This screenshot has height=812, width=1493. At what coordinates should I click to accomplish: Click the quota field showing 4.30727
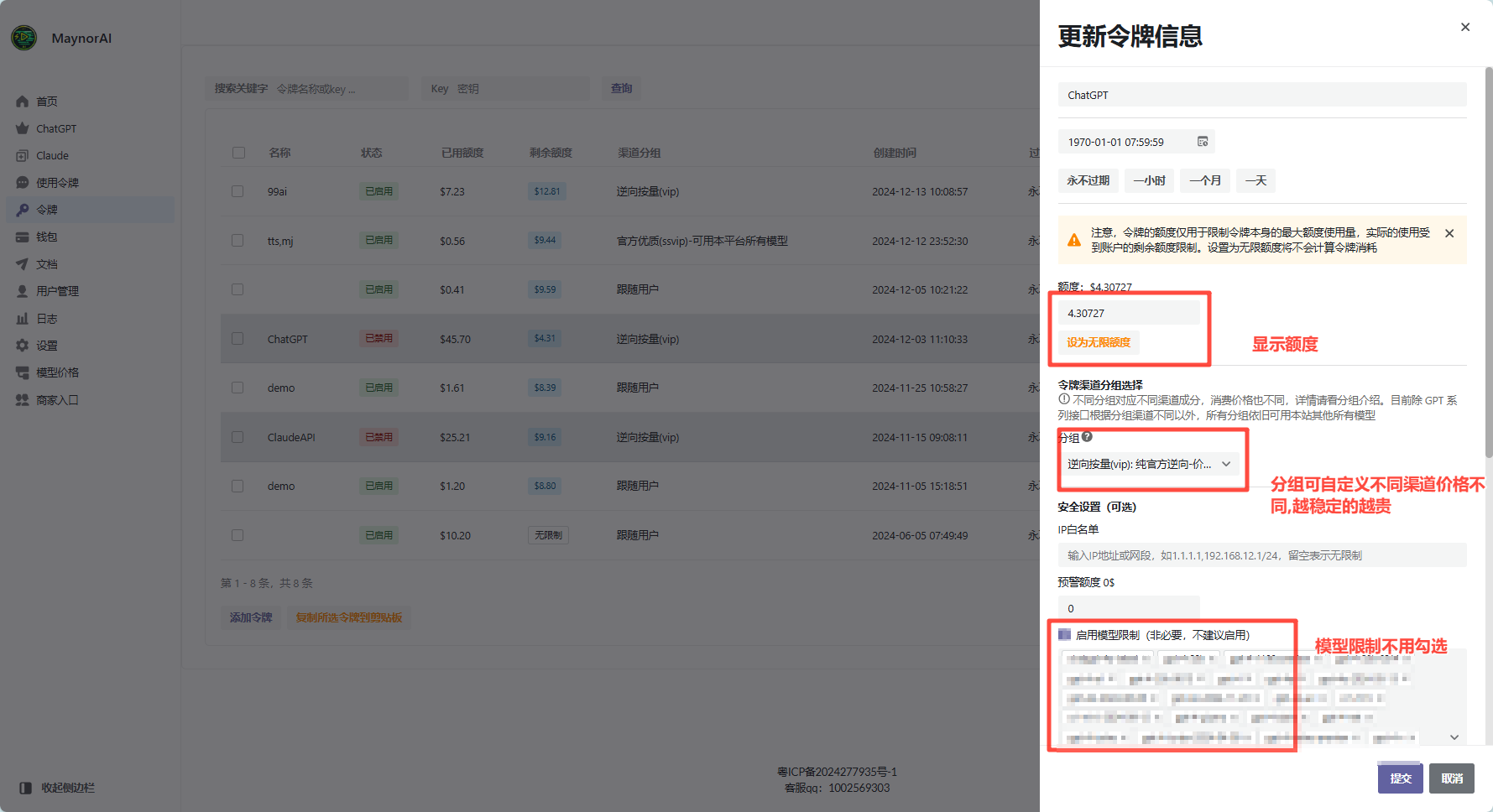point(1129,313)
